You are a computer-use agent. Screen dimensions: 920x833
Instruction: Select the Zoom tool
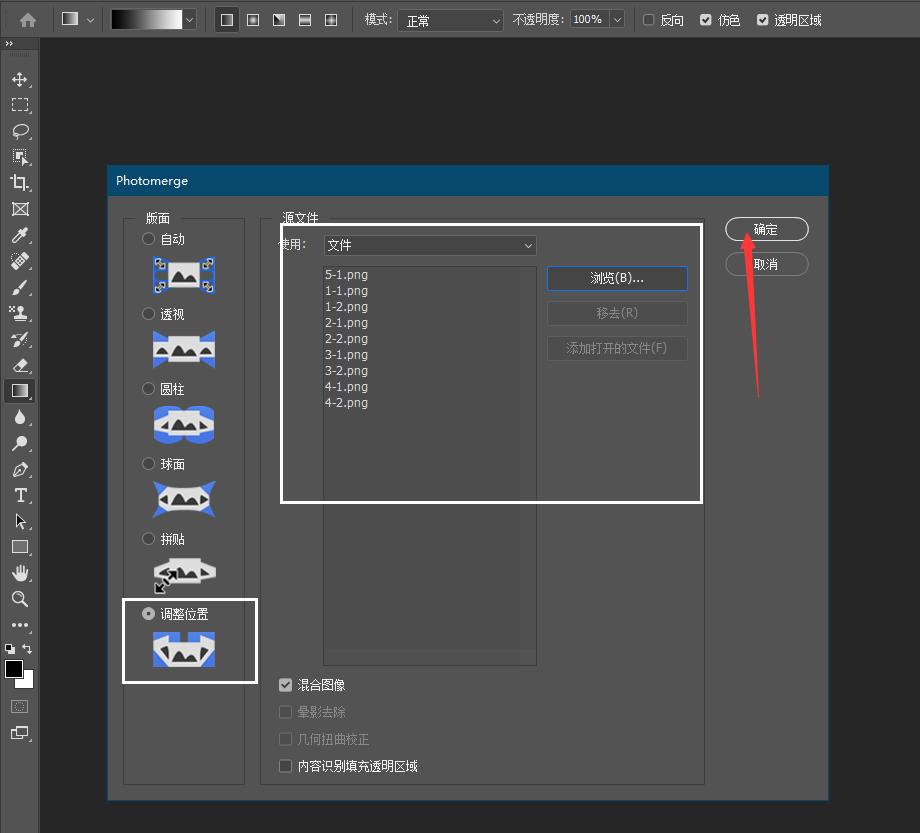pyautogui.click(x=19, y=599)
